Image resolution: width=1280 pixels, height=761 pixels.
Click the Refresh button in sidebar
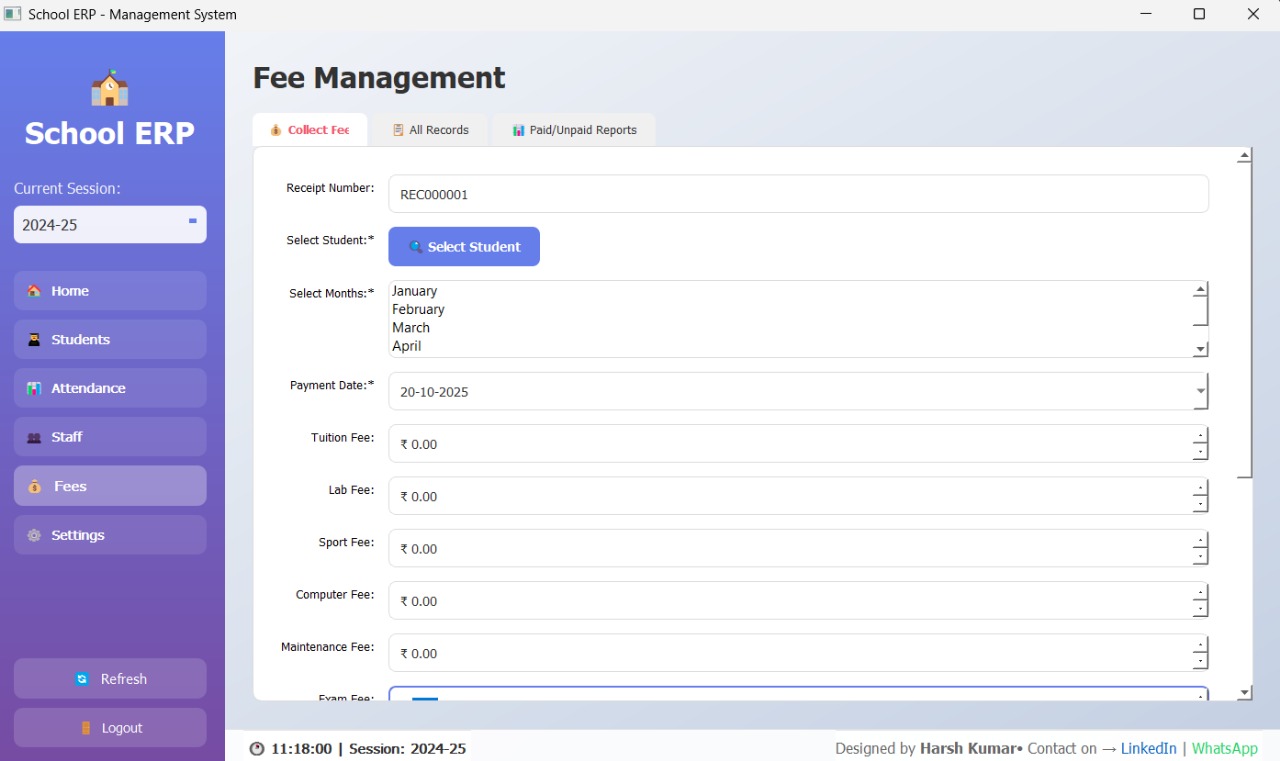point(110,679)
